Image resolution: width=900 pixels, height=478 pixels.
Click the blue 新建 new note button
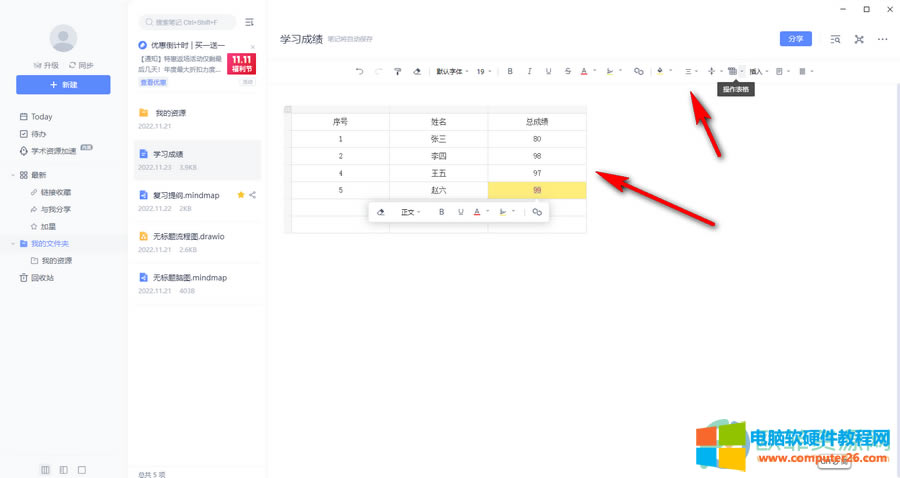tap(63, 84)
